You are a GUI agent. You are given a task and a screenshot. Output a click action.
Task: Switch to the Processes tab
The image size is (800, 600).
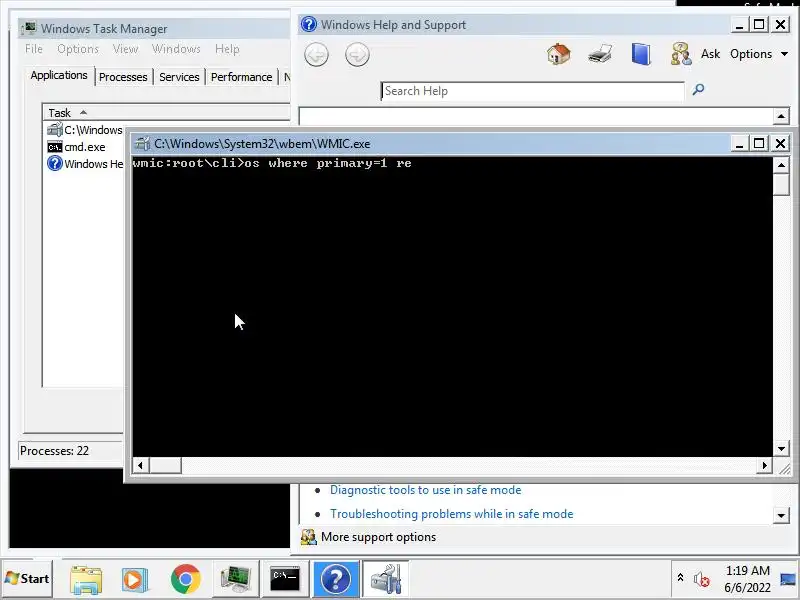(x=123, y=77)
